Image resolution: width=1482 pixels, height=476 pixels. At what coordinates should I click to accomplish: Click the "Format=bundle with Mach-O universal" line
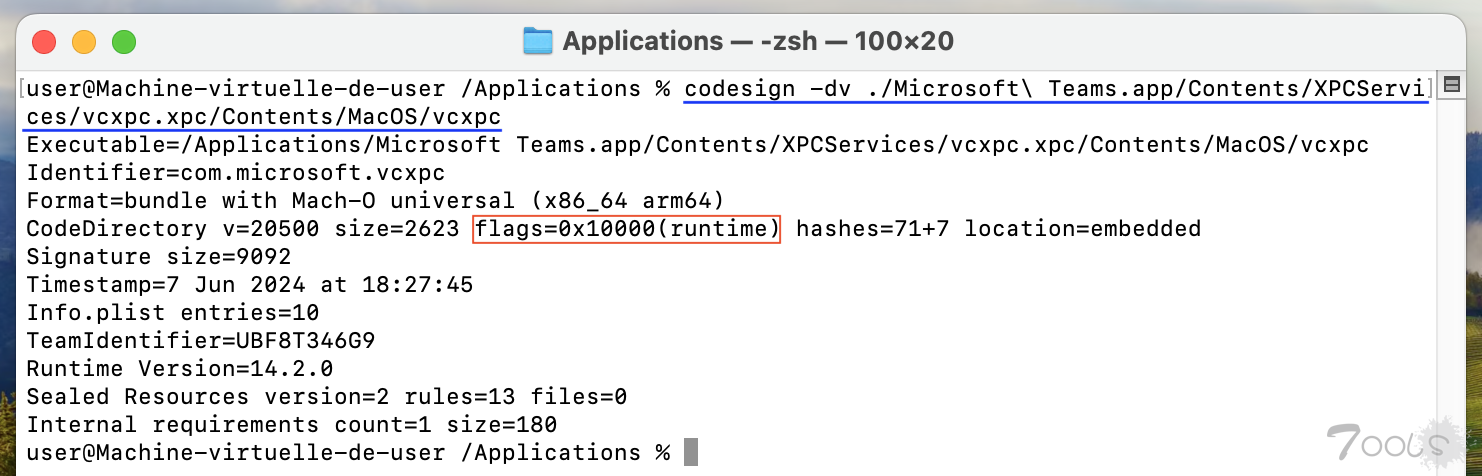(375, 201)
